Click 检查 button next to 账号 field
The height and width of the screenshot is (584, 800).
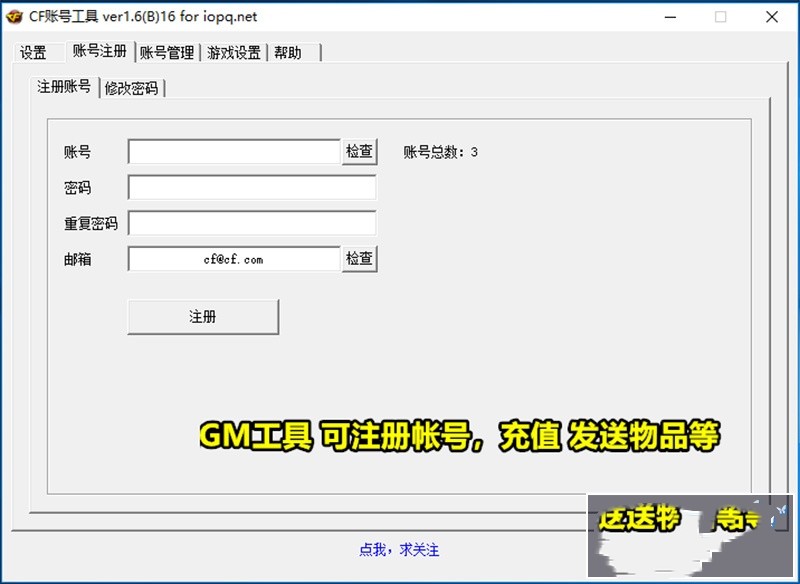pyautogui.click(x=360, y=151)
